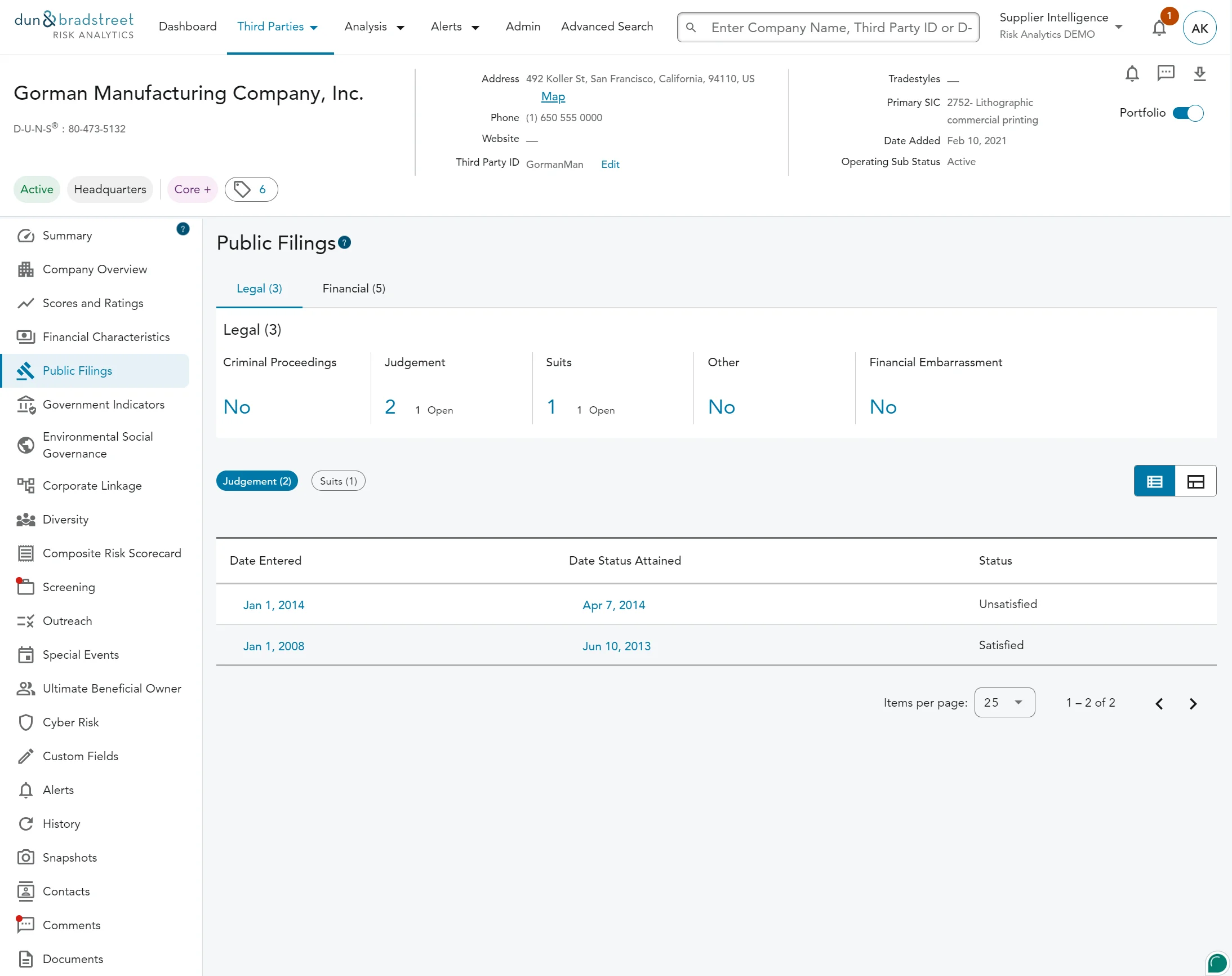Image resolution: width=1232 pixels, height=976 pixels.
Task: Switch to the Financial (5) tab
Action: tap(354, 289)
